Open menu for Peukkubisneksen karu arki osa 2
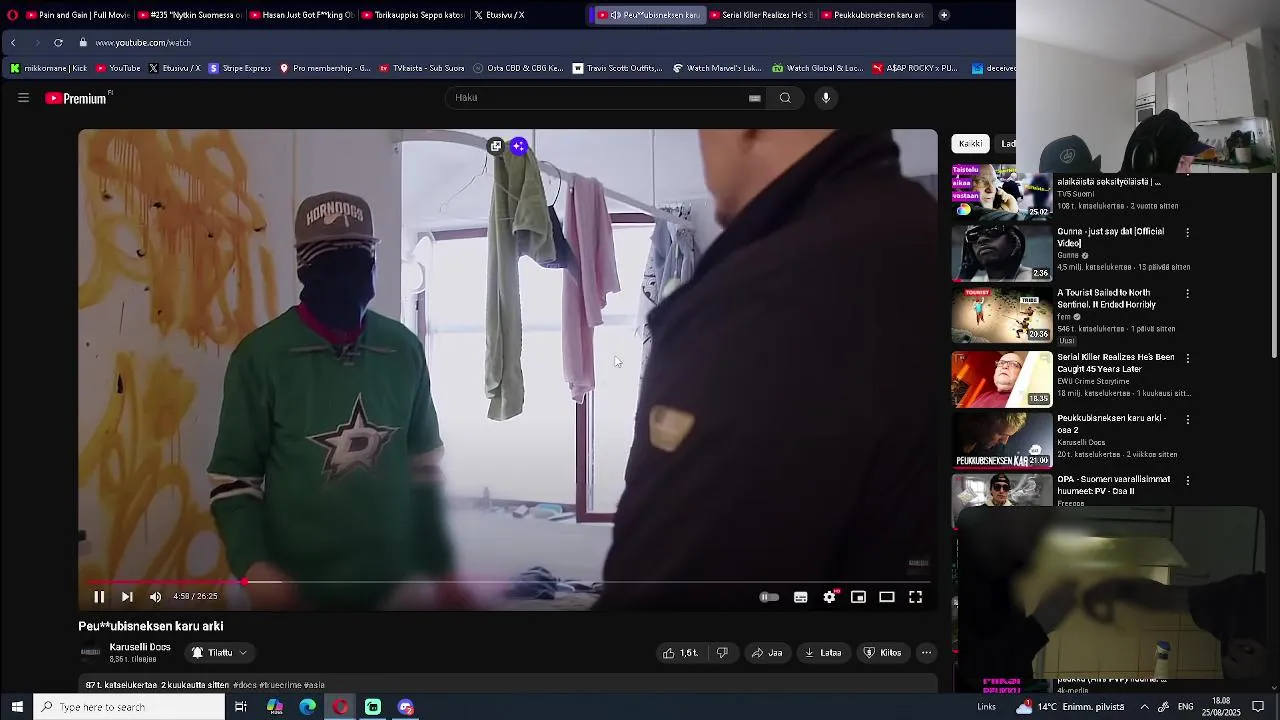This screenshot has height=720, width=1280. click(1187, 420)
